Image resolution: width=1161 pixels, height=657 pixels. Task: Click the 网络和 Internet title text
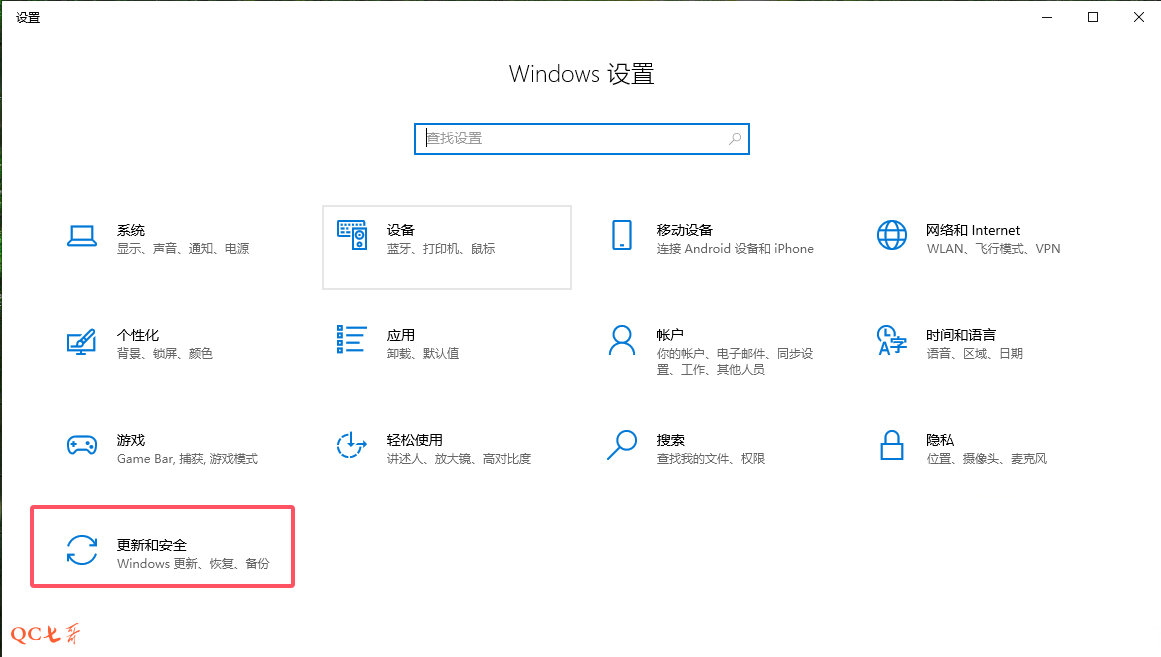click(x=973, y=230)
